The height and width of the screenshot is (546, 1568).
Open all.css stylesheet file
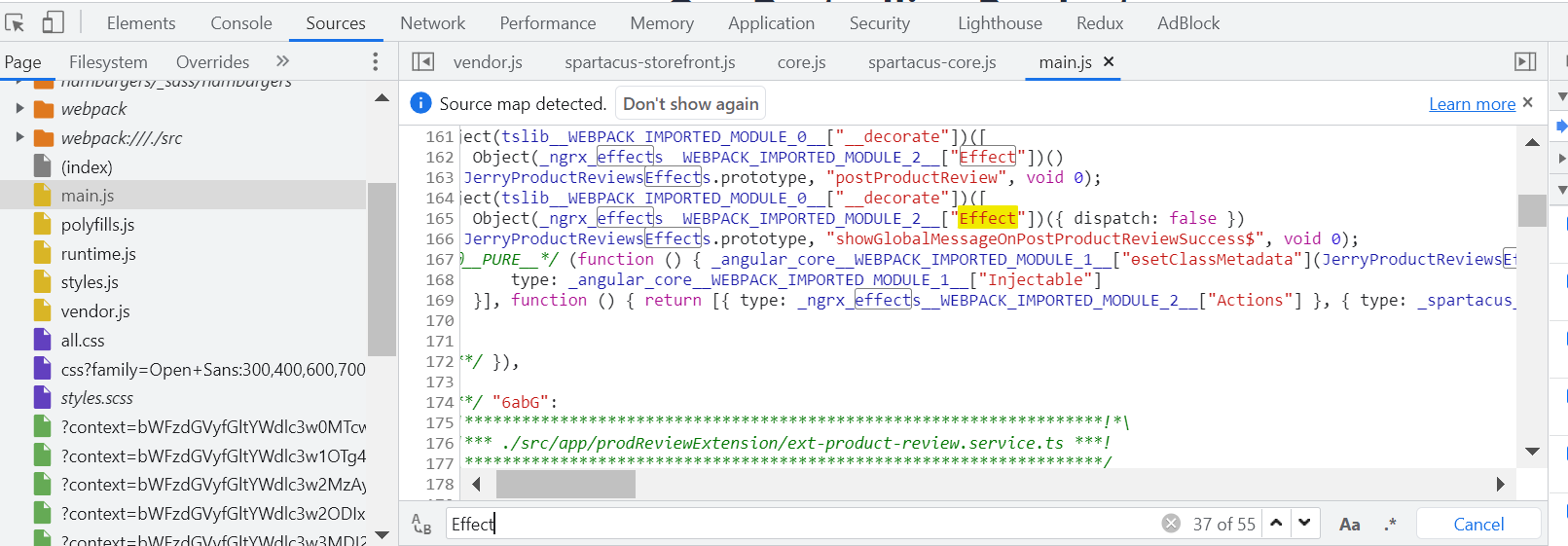tap(83, 341)
